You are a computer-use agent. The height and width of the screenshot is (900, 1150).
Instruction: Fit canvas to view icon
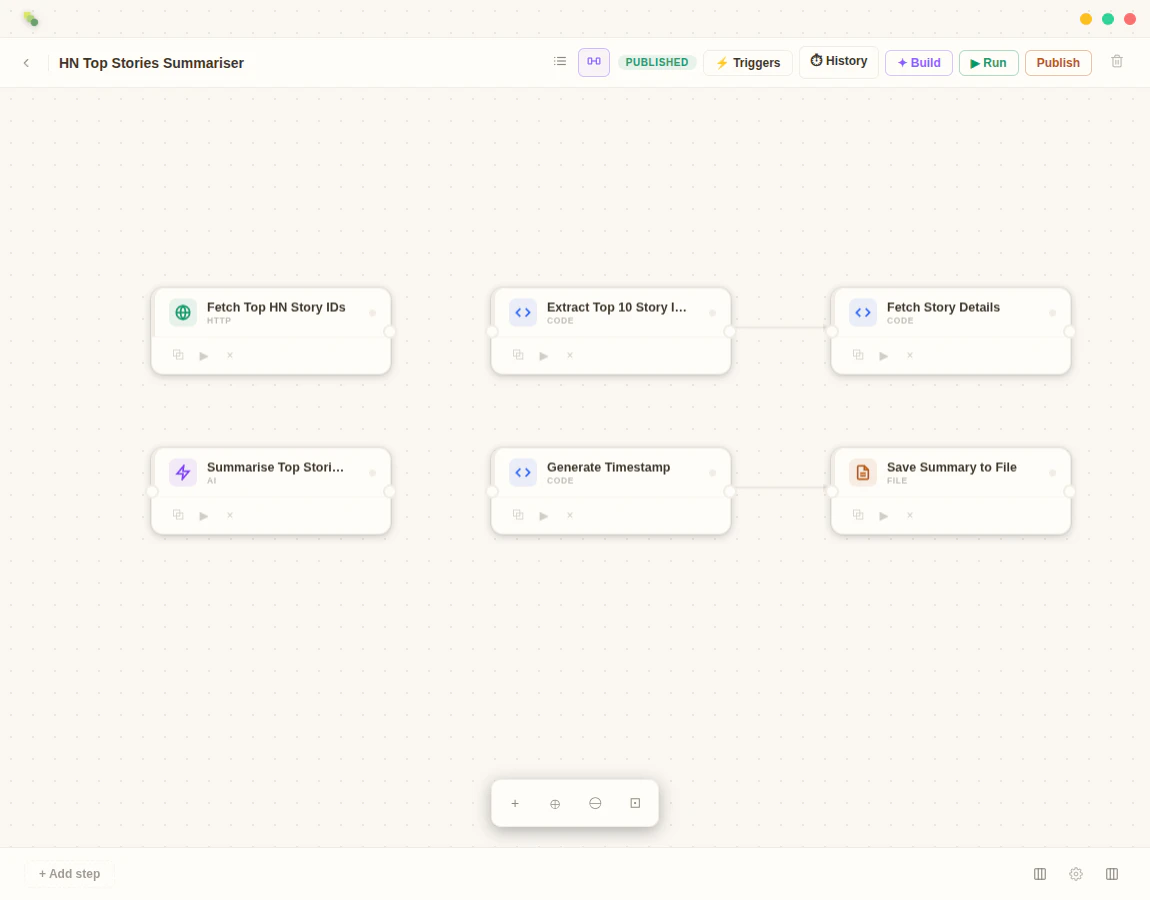point(635,803)
